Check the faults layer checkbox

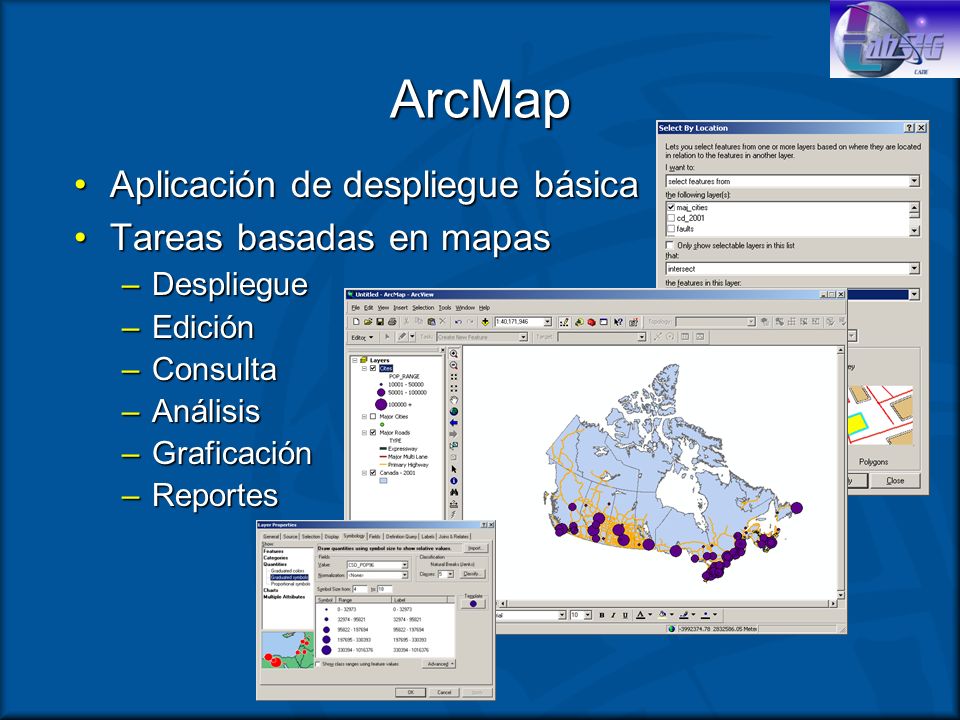coord(671,228)
